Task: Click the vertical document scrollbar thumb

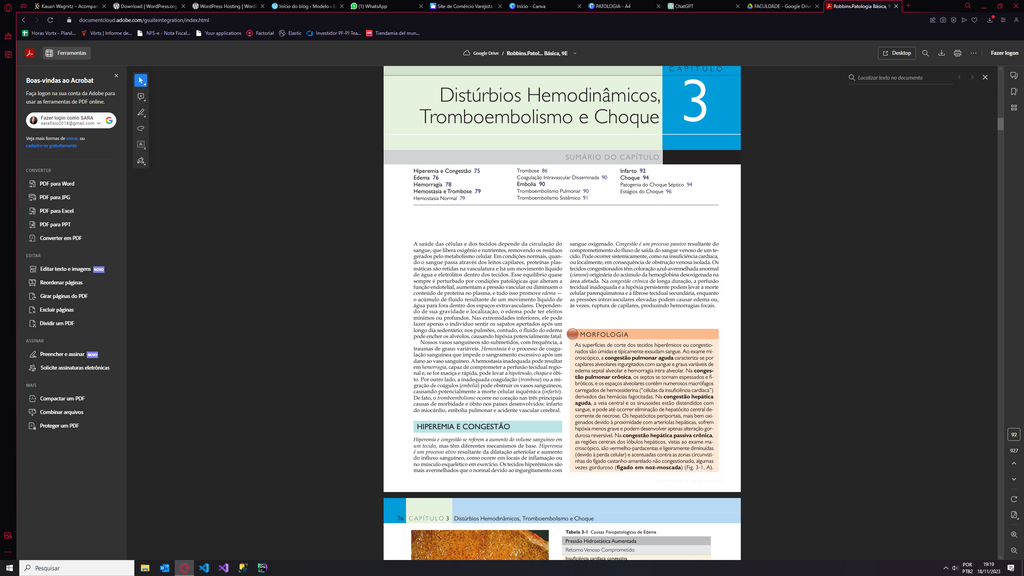Action: [x=1000, y=124]
